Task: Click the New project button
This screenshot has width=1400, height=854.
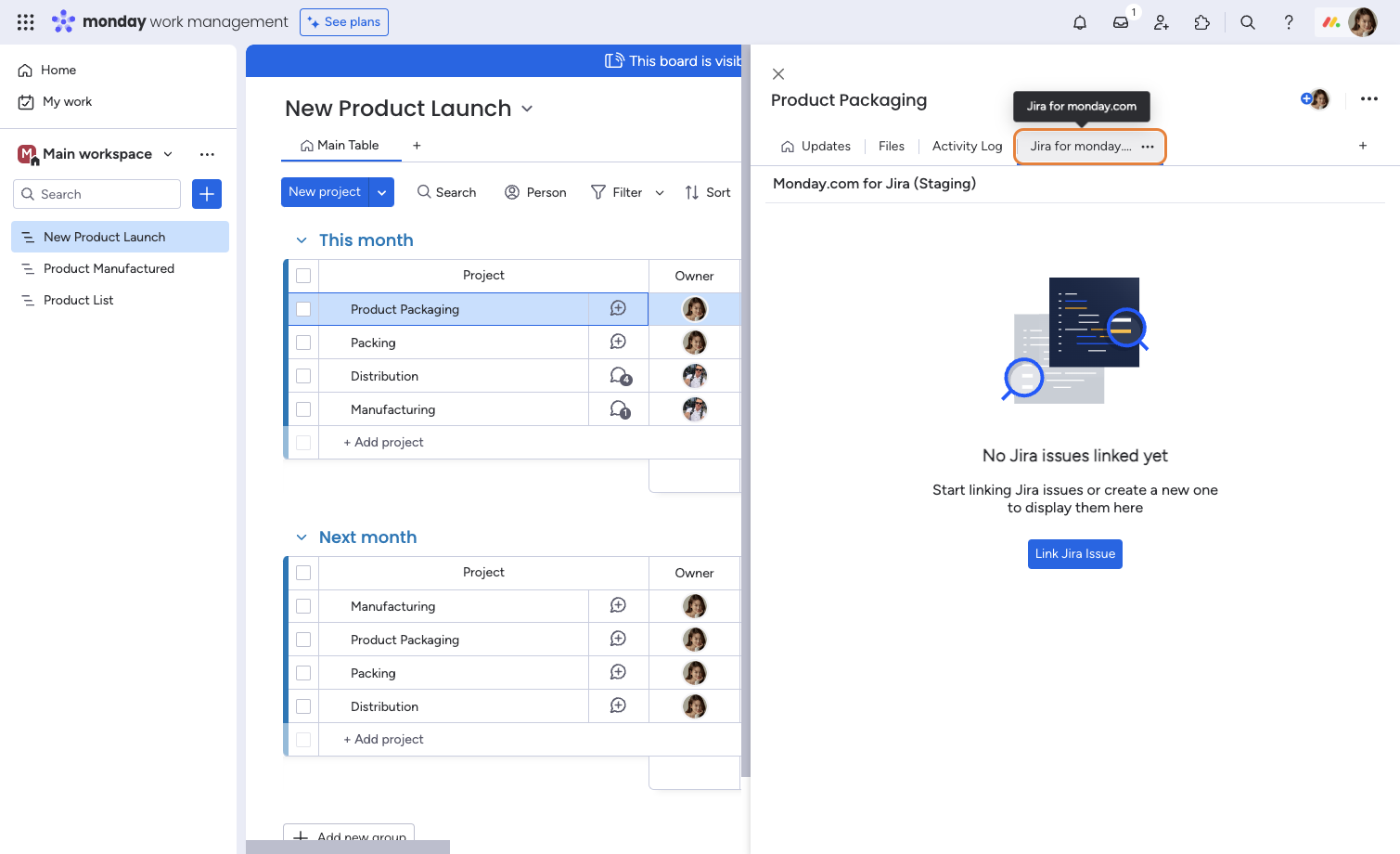Action: tap(325, 192)
